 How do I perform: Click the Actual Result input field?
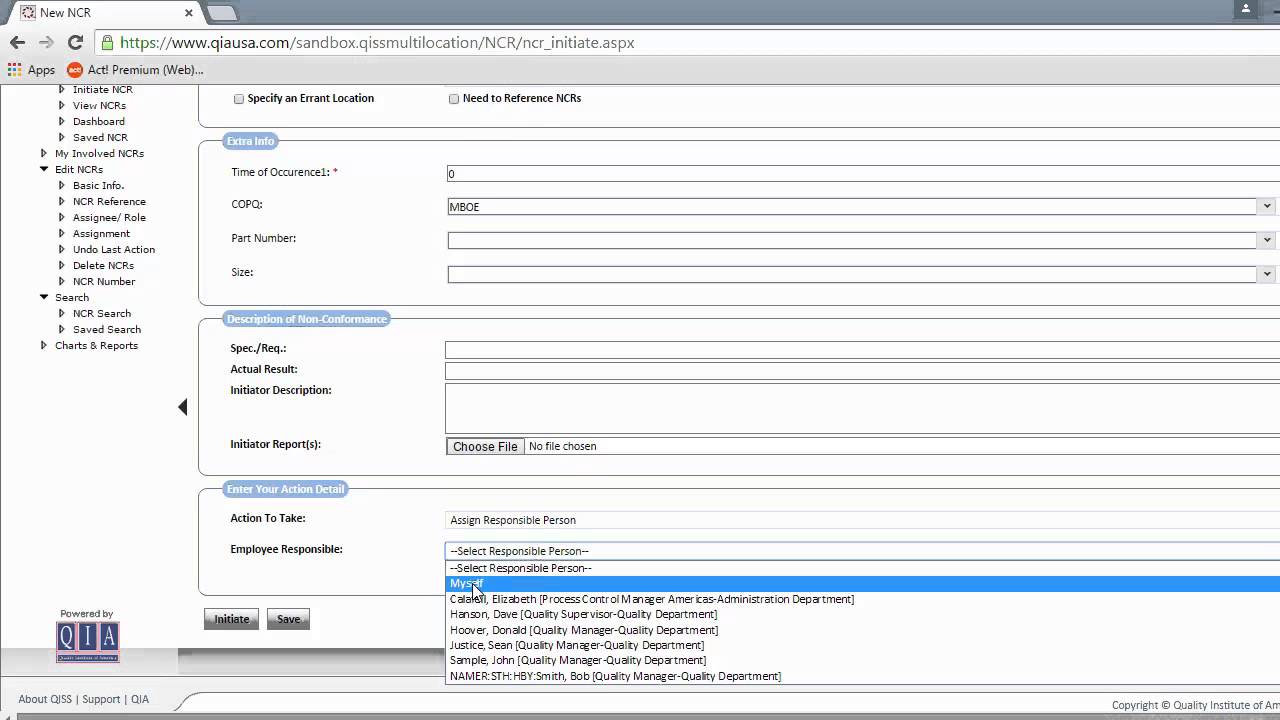coord(862,371)
